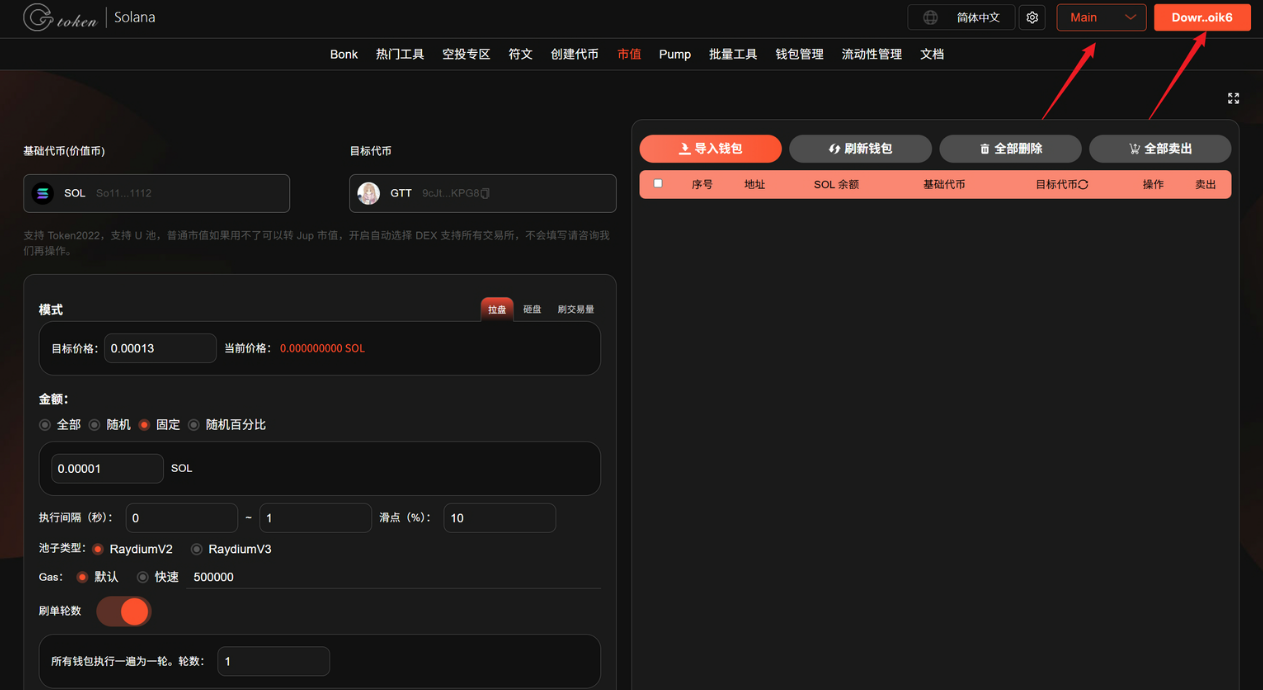The height and width of the screenshot is (690, 1263).
Task: Click the SOL 余额 column header
Action: click(x=836, y=184)
